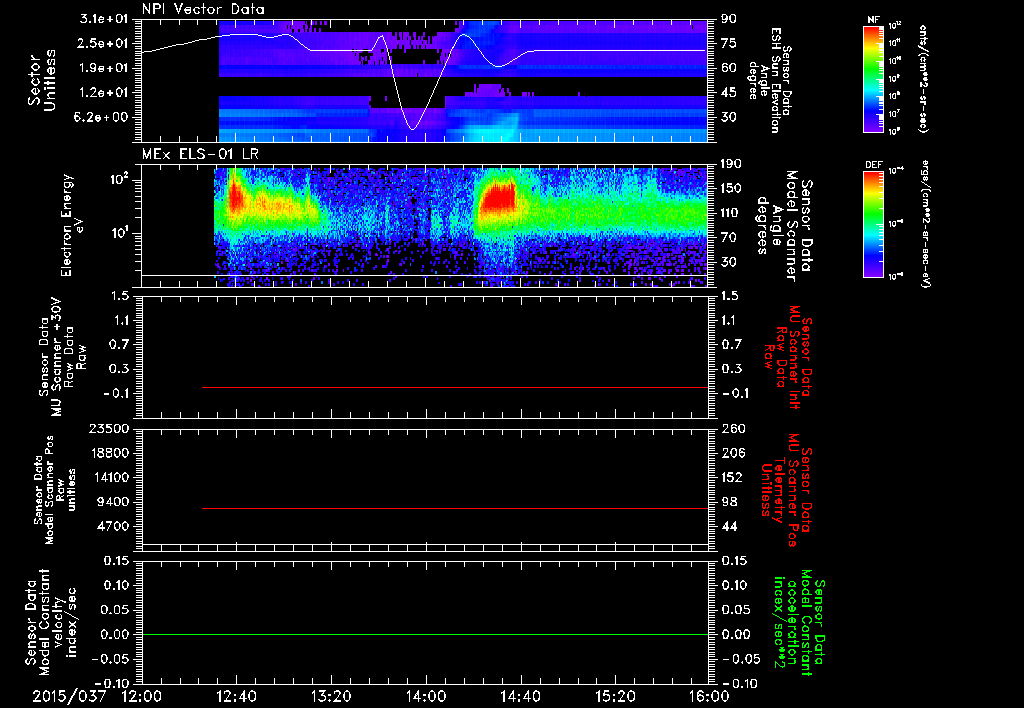
Task: Click the "Electron Energy eV" axis title
Action: 73,225
